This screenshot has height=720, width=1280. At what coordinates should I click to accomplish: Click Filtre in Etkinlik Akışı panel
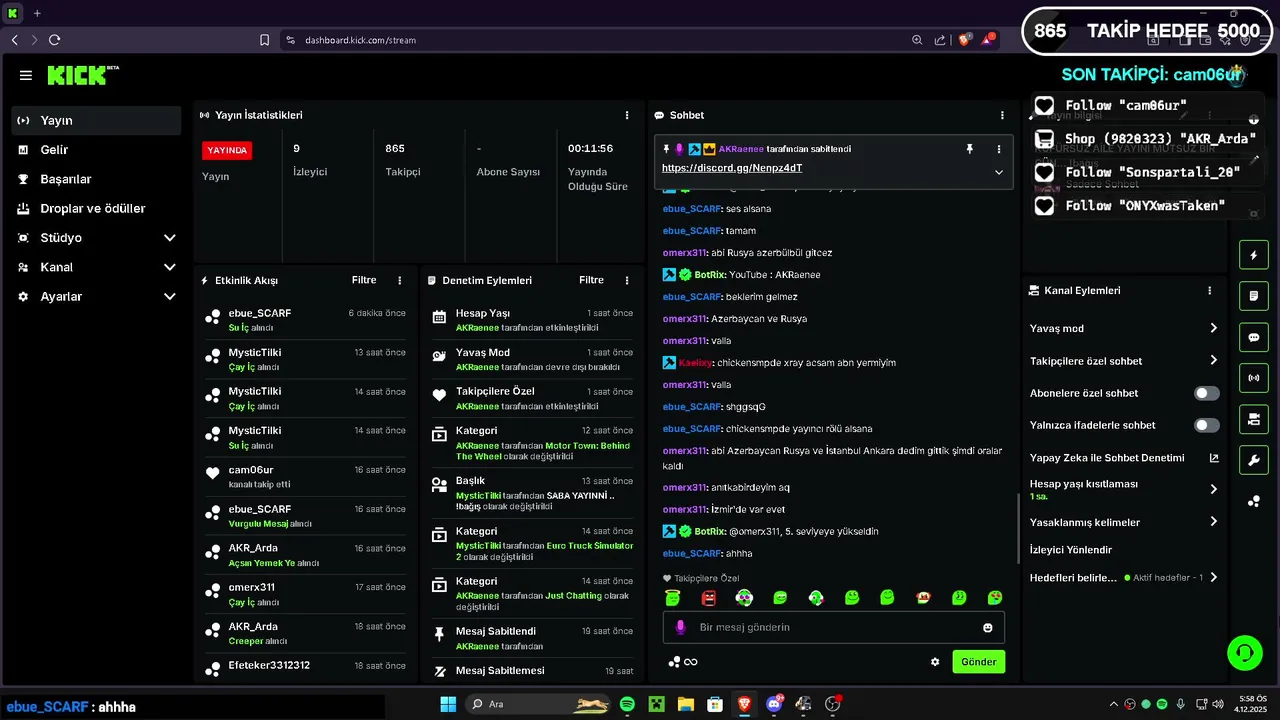point(364,280)
